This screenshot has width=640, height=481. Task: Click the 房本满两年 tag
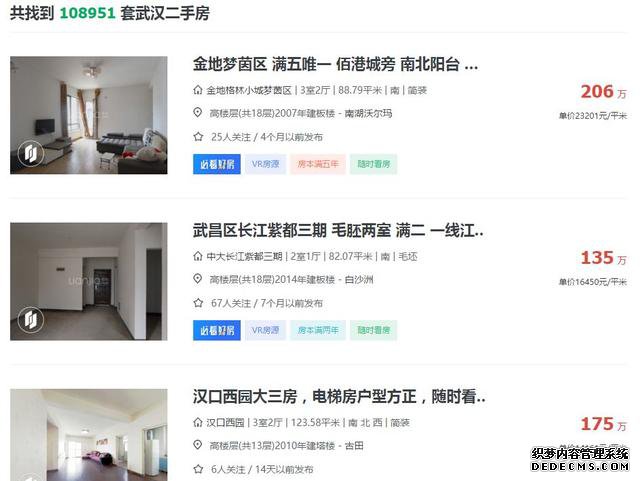click(318, 330)
